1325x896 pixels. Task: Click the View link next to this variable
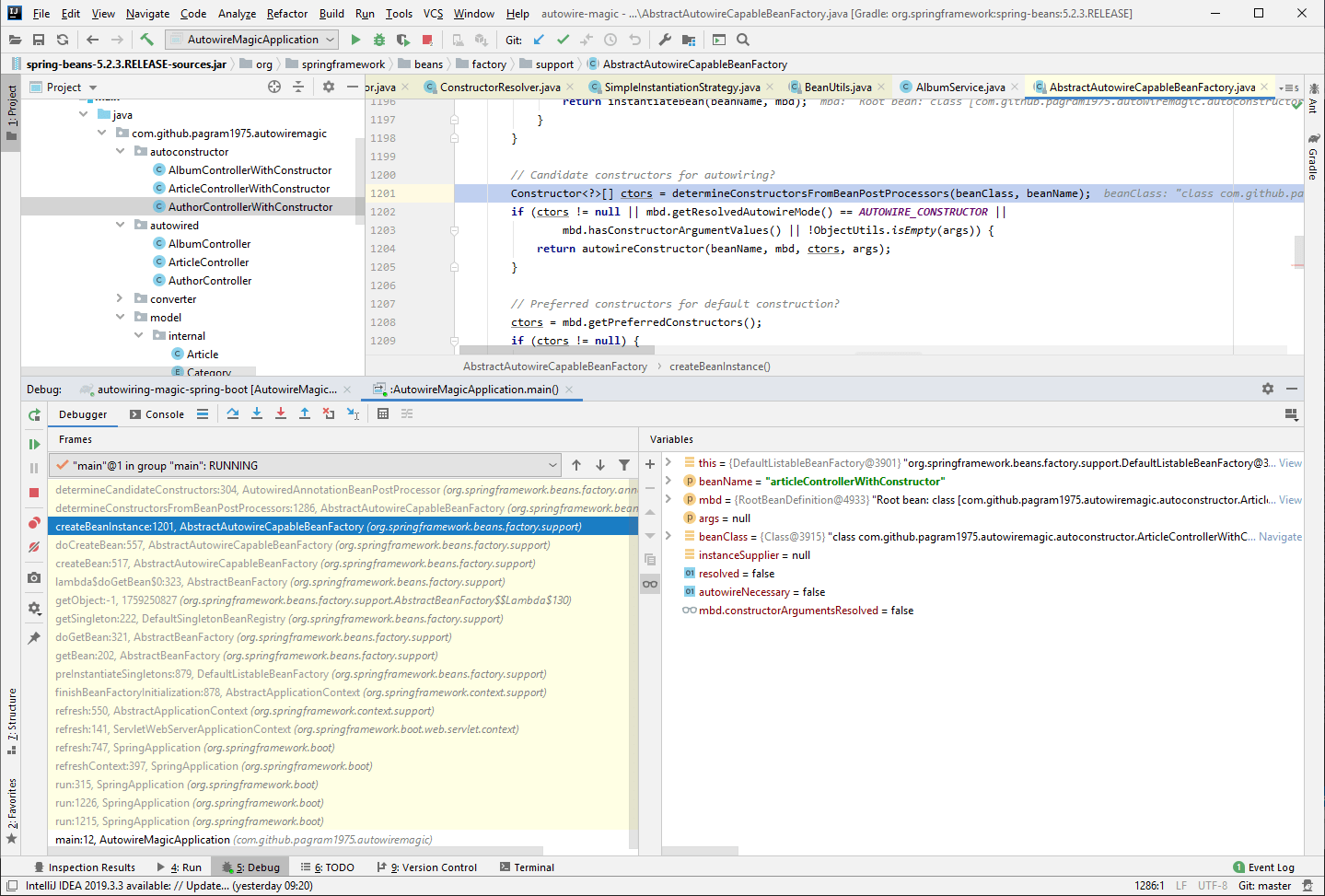click(x=1289, y=462)
